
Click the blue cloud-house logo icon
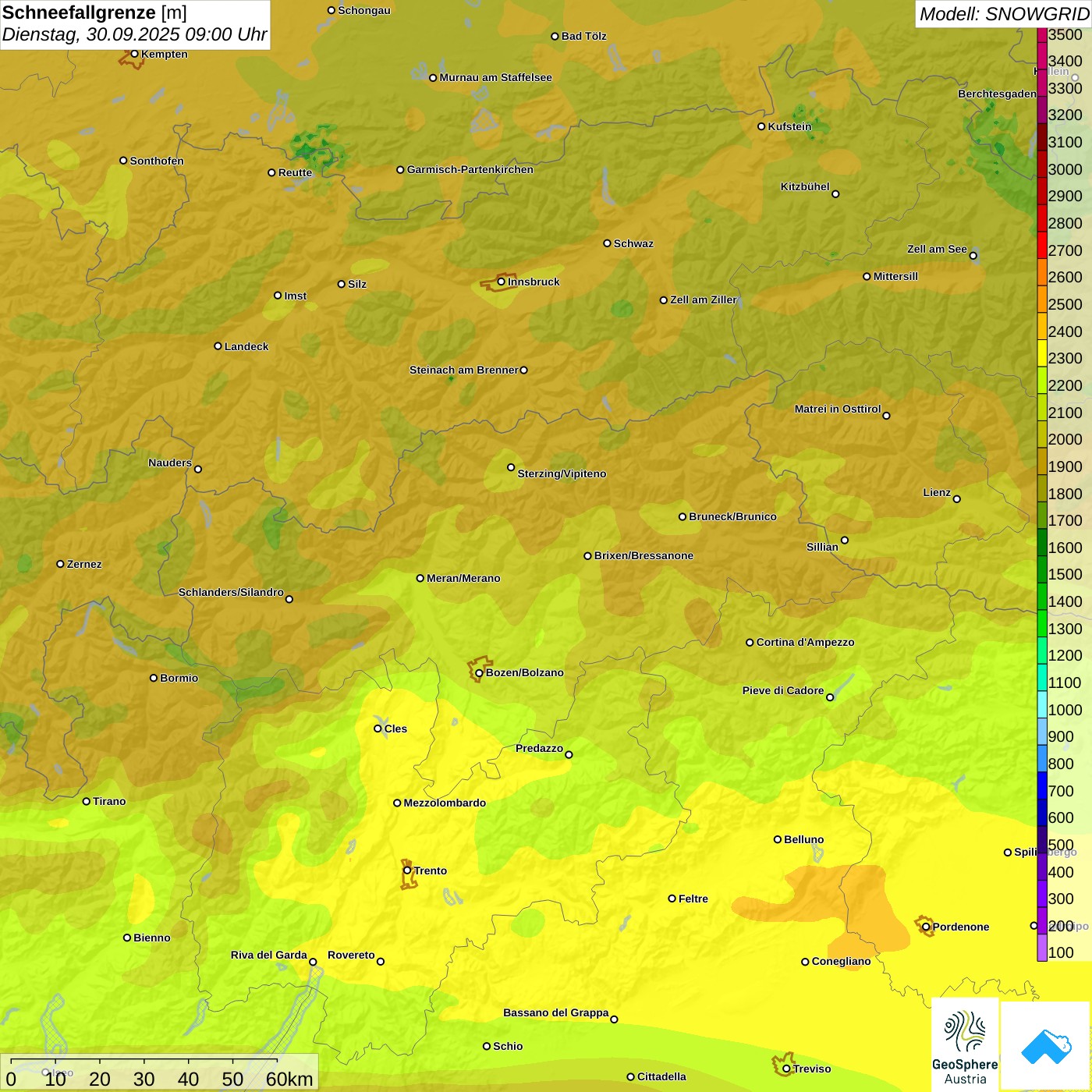point(1046,1047)
